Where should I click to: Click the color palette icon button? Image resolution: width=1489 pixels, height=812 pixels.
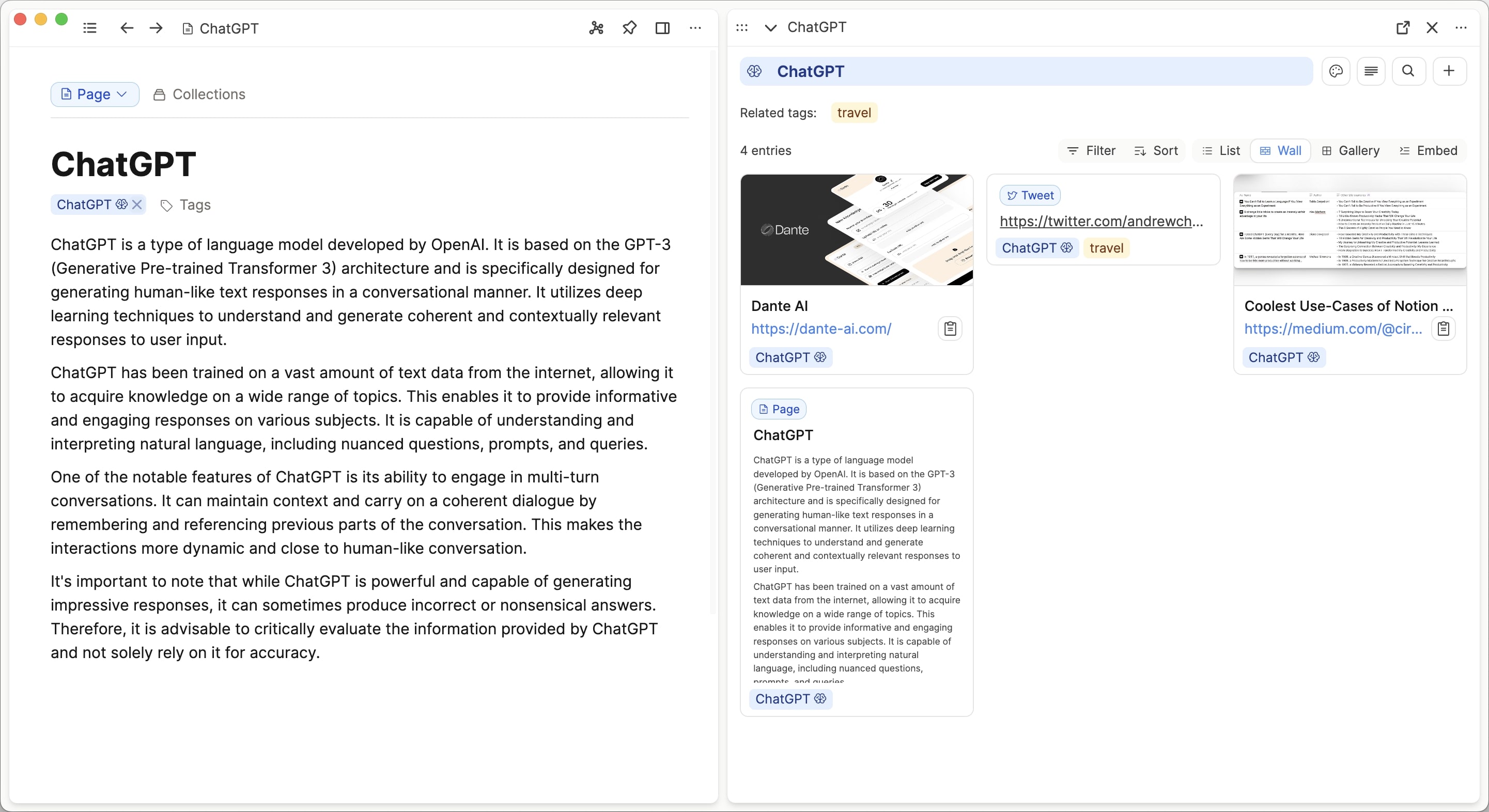click(1335, 71)
